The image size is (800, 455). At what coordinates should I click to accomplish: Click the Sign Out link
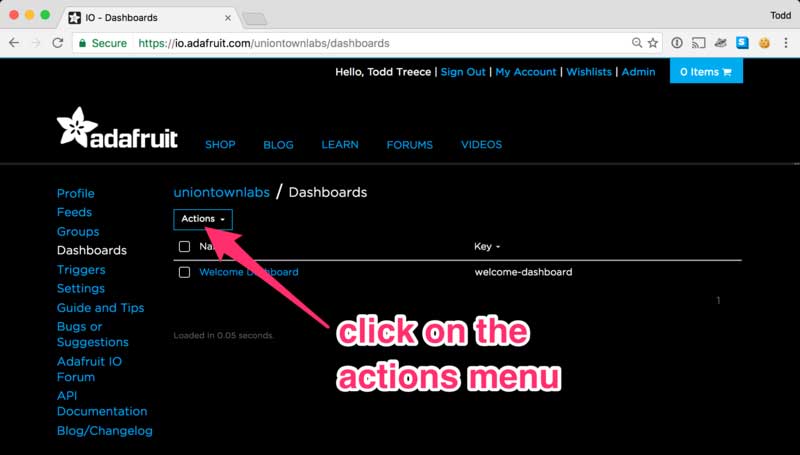463,72
